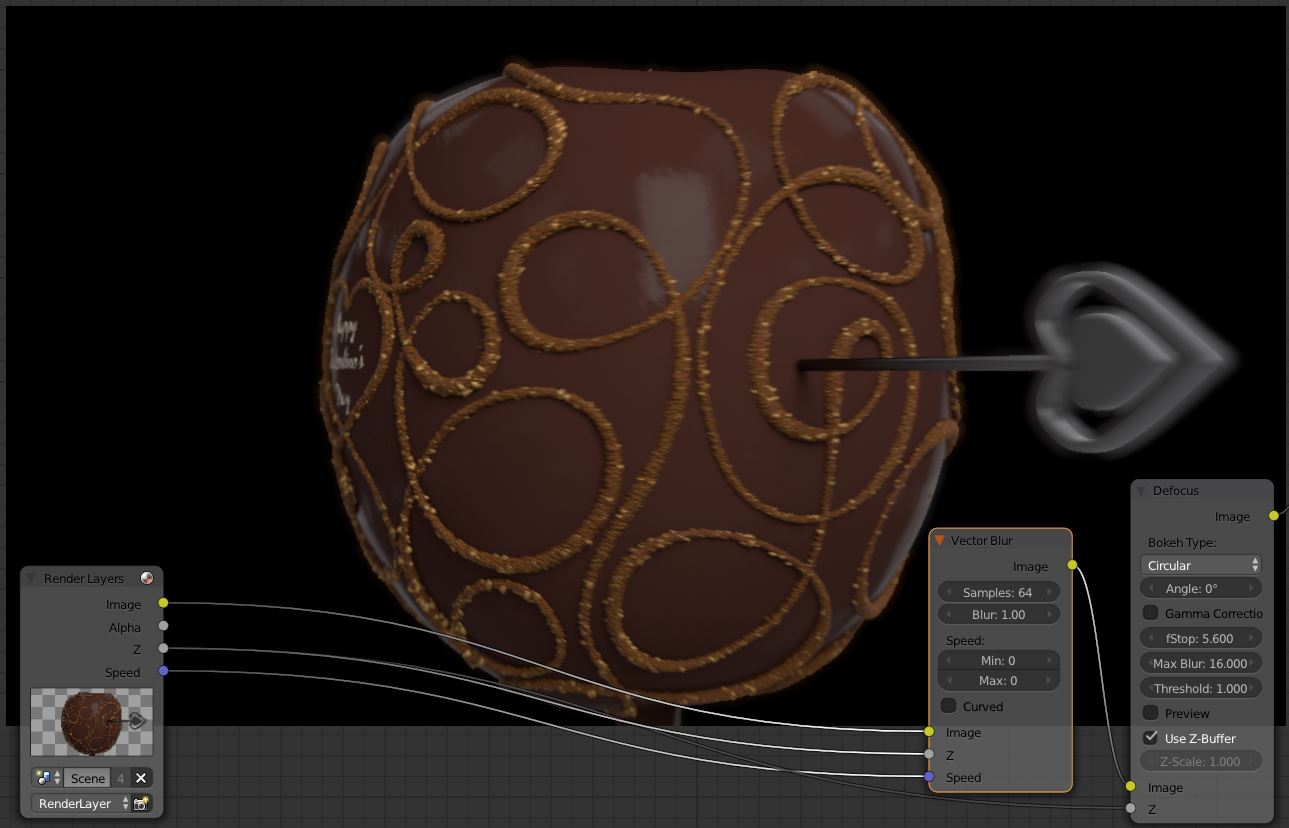Click the Z-Scale: 1.000 field
Viewport: 1289px width, 828px height.
coord(1201,761)
